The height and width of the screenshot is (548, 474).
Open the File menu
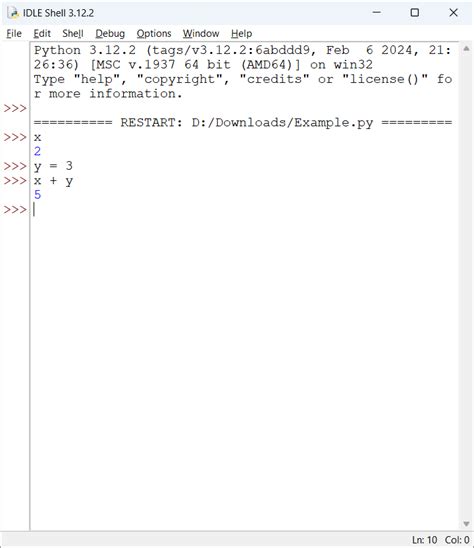tap(14, 34)
